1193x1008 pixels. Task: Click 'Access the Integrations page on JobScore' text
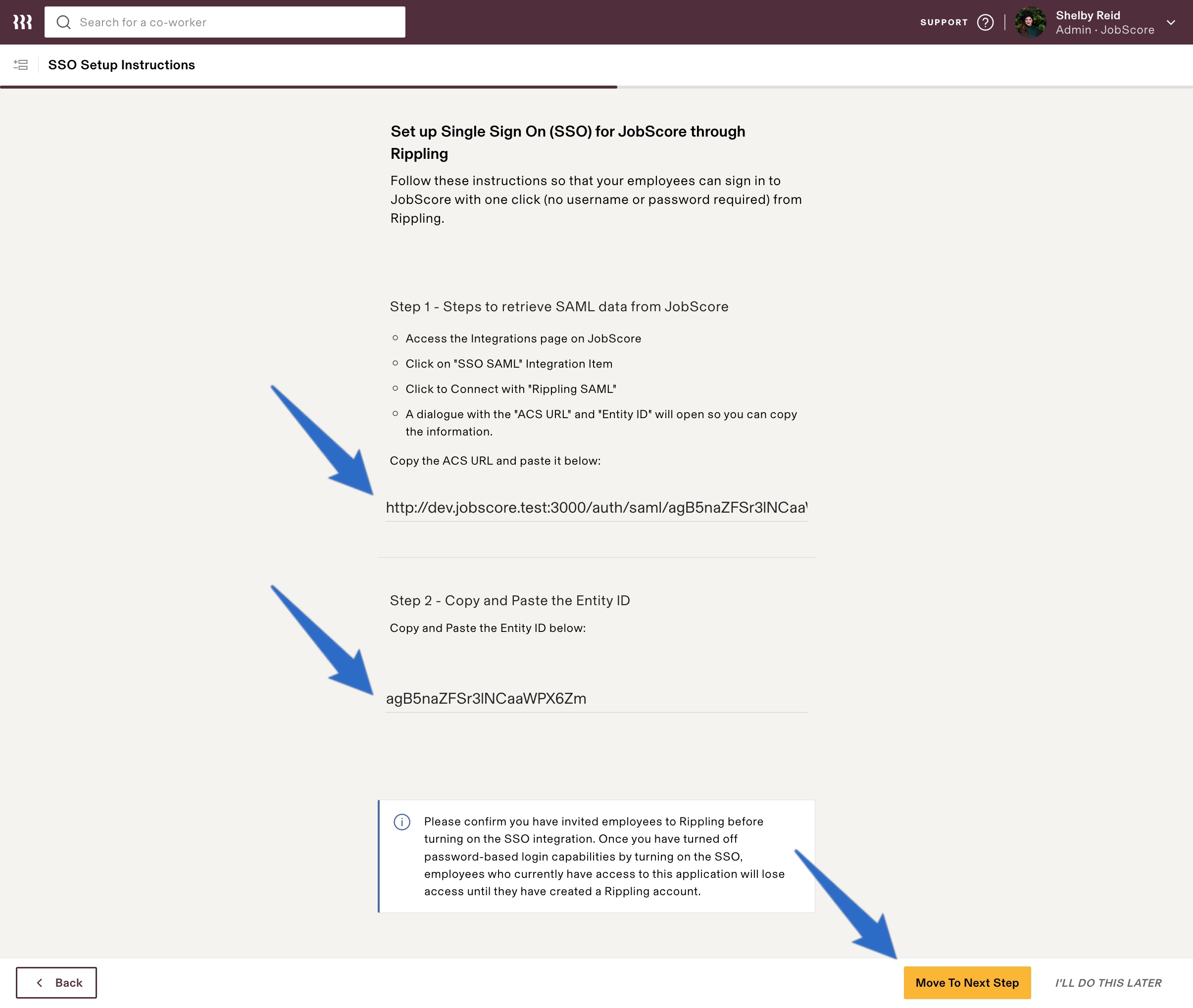(523, 338)
